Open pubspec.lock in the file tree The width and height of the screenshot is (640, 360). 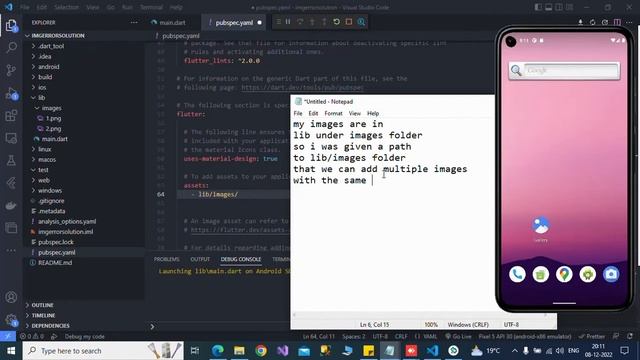tap(56, 242)
